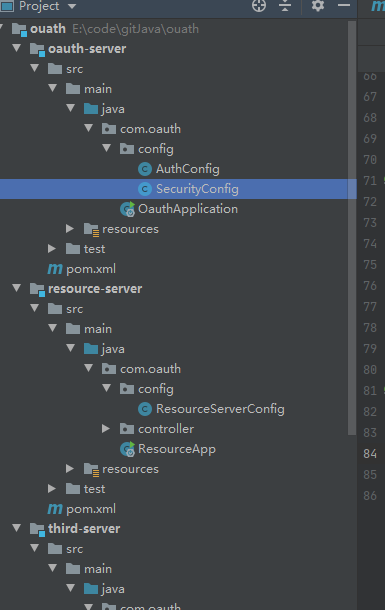
Task: Click resources folder icon in oauth-server
Action: (91, 230)
